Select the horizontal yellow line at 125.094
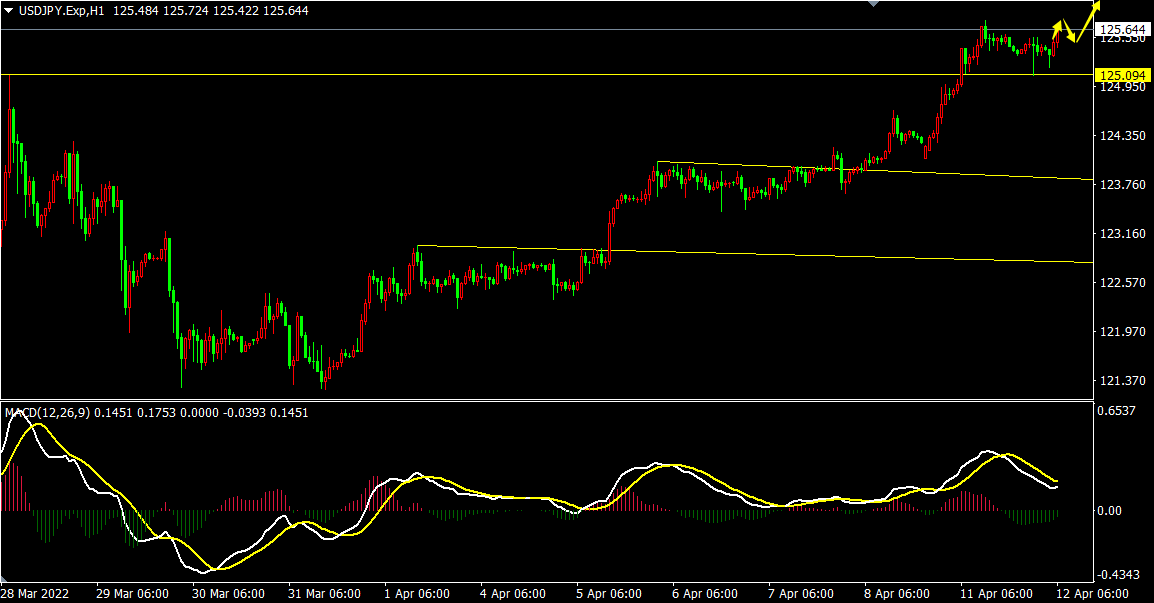This screenshot has width=1154, height=603. (x=500, y=75)
